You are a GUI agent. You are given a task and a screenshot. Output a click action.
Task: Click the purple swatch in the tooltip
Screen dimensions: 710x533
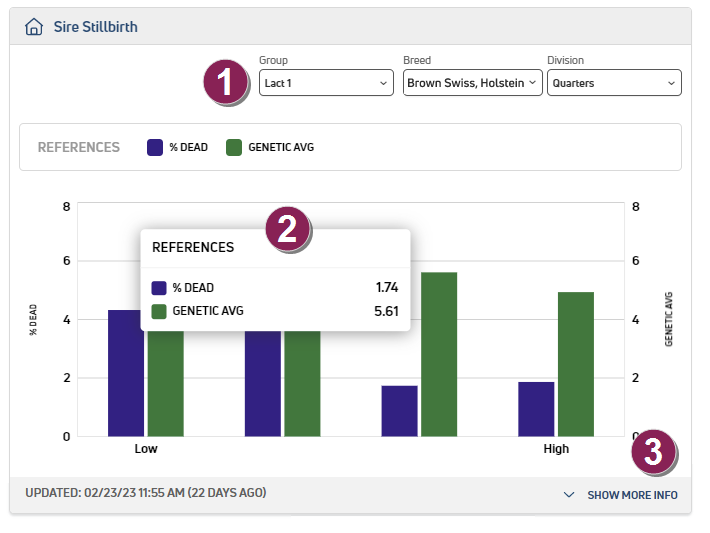pyautogui.click(x=159, y=288)
